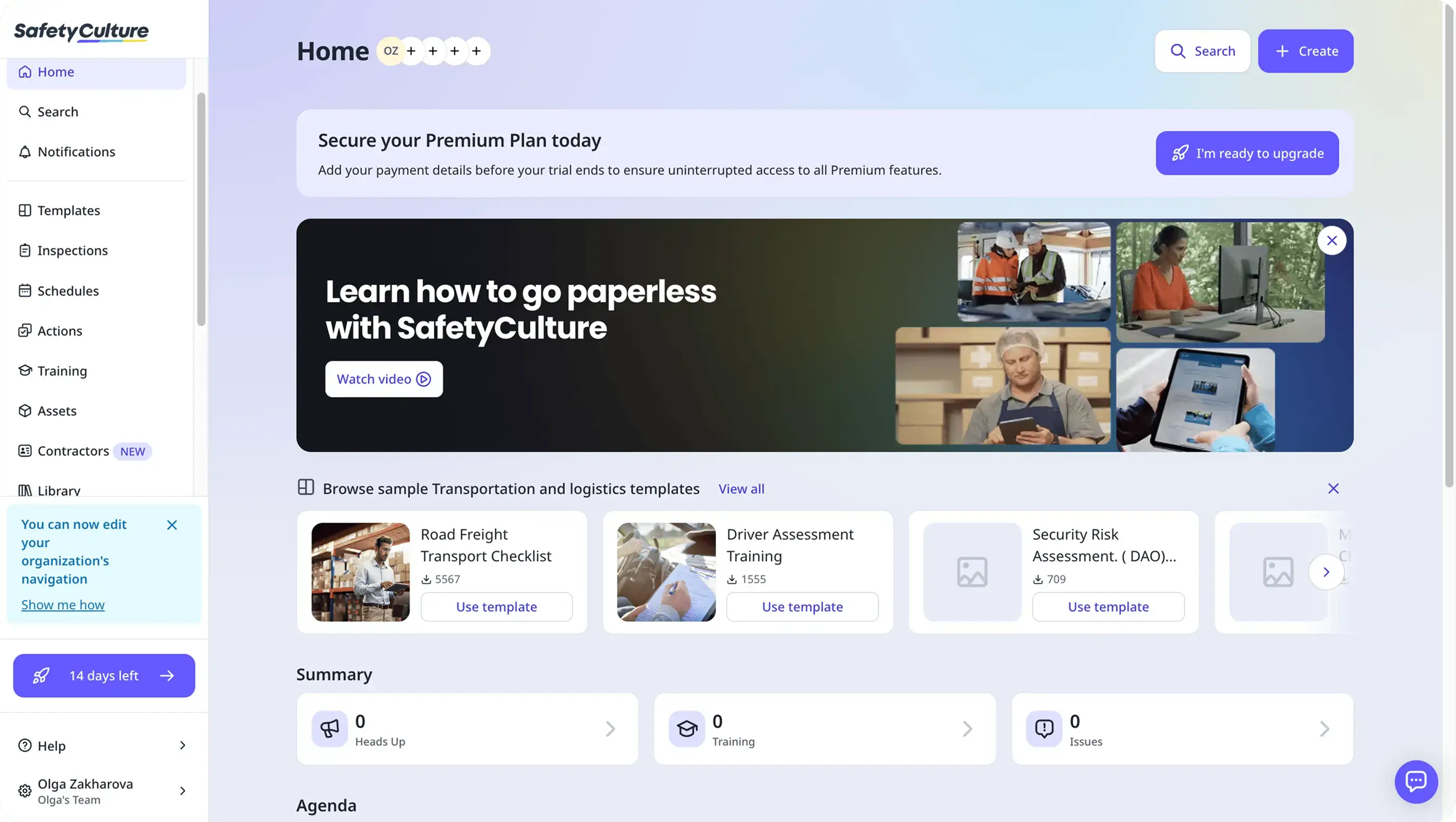Screen dimensions: 1456x822
Task: Open the Road Freight Transport Checklist thumbnail
Action: pos(360,572)
